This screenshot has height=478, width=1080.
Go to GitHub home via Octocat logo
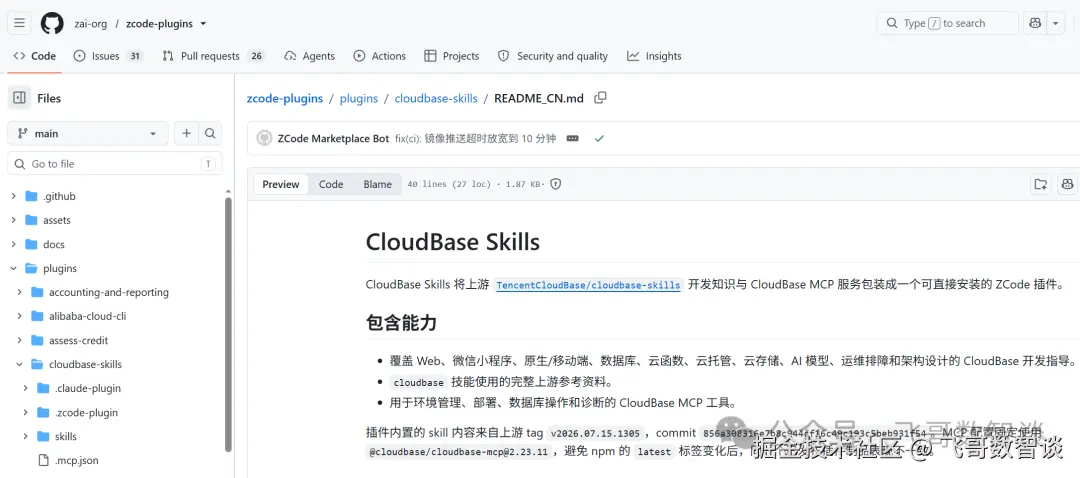tap(52, 23)
